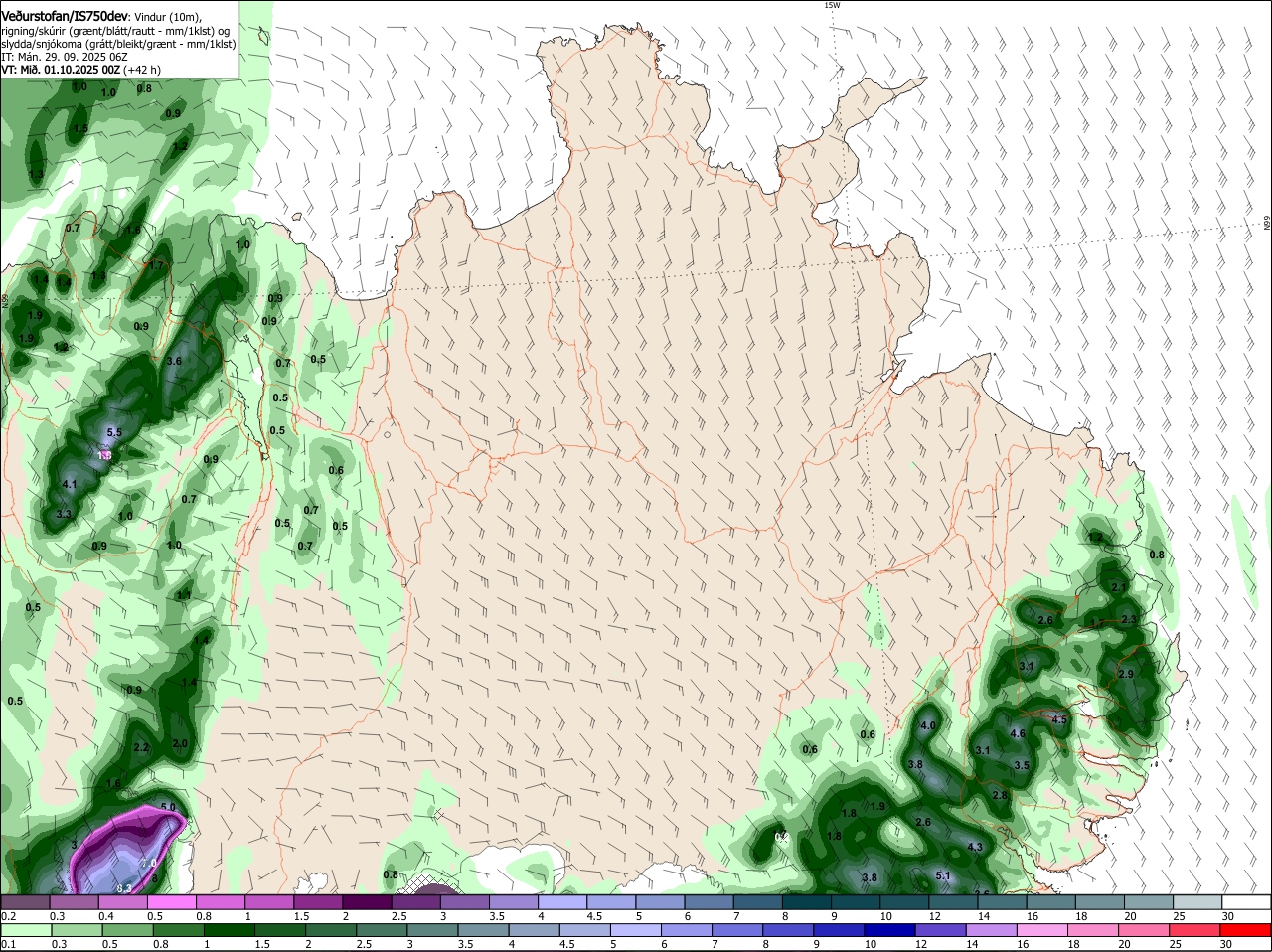Click the 2.9 precipitation value on the map
This screenshot has width=1272, height=952.
pos(1126,674)
